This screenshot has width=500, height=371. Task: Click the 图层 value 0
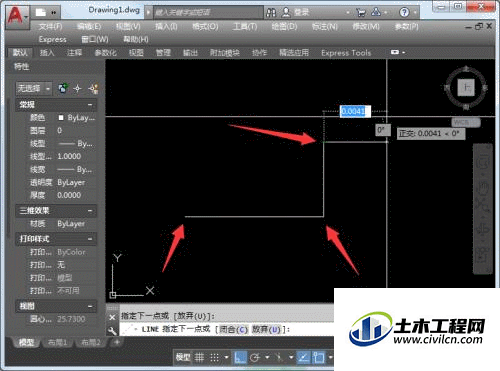tap(59, 130)
